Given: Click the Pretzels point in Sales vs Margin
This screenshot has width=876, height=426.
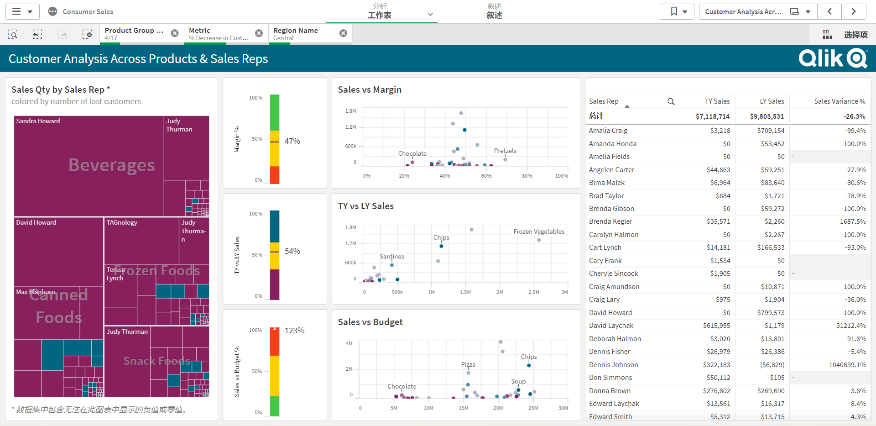Looking at the screenshot, I should click(504, 160).
